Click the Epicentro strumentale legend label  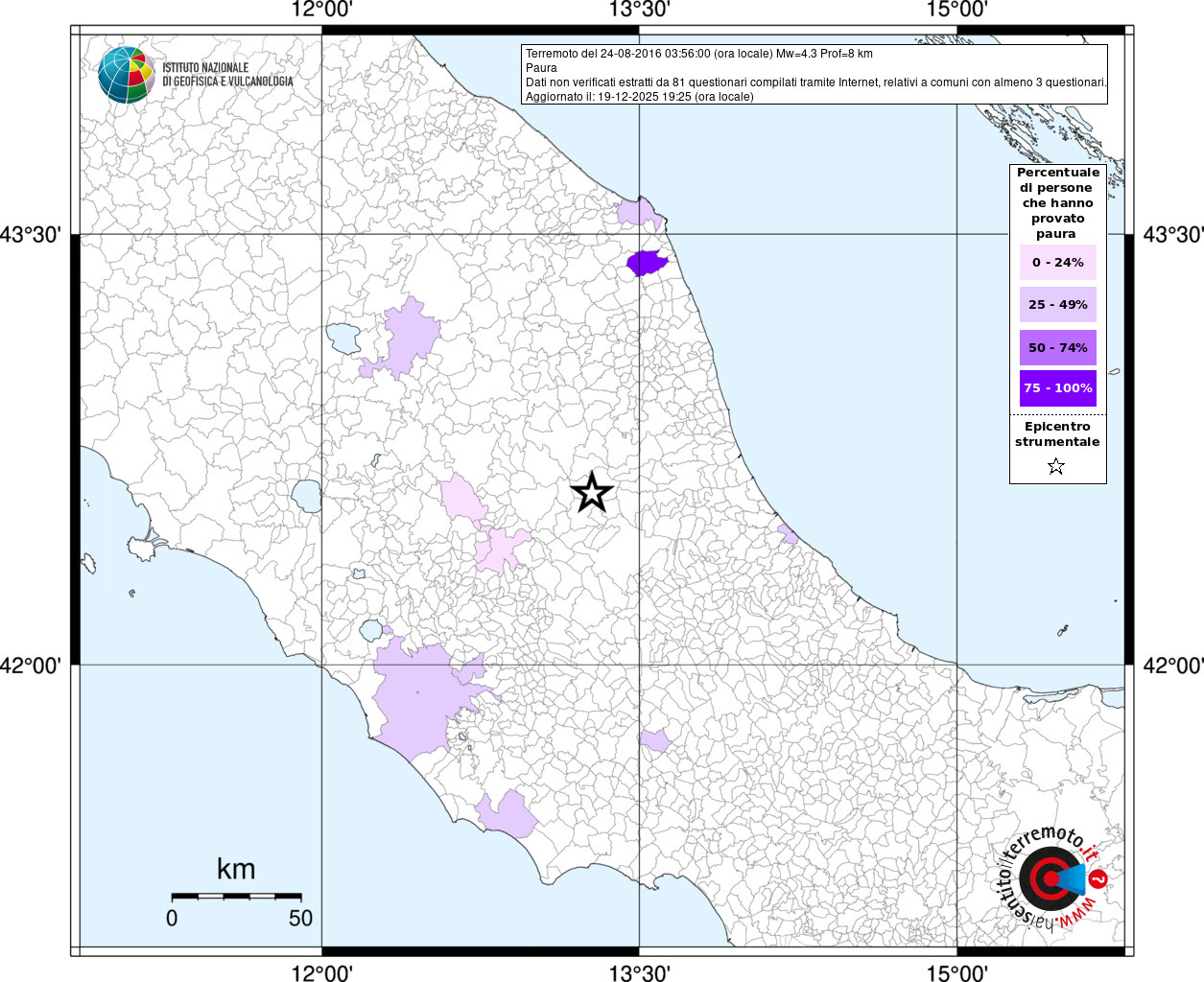(1057, 434)
